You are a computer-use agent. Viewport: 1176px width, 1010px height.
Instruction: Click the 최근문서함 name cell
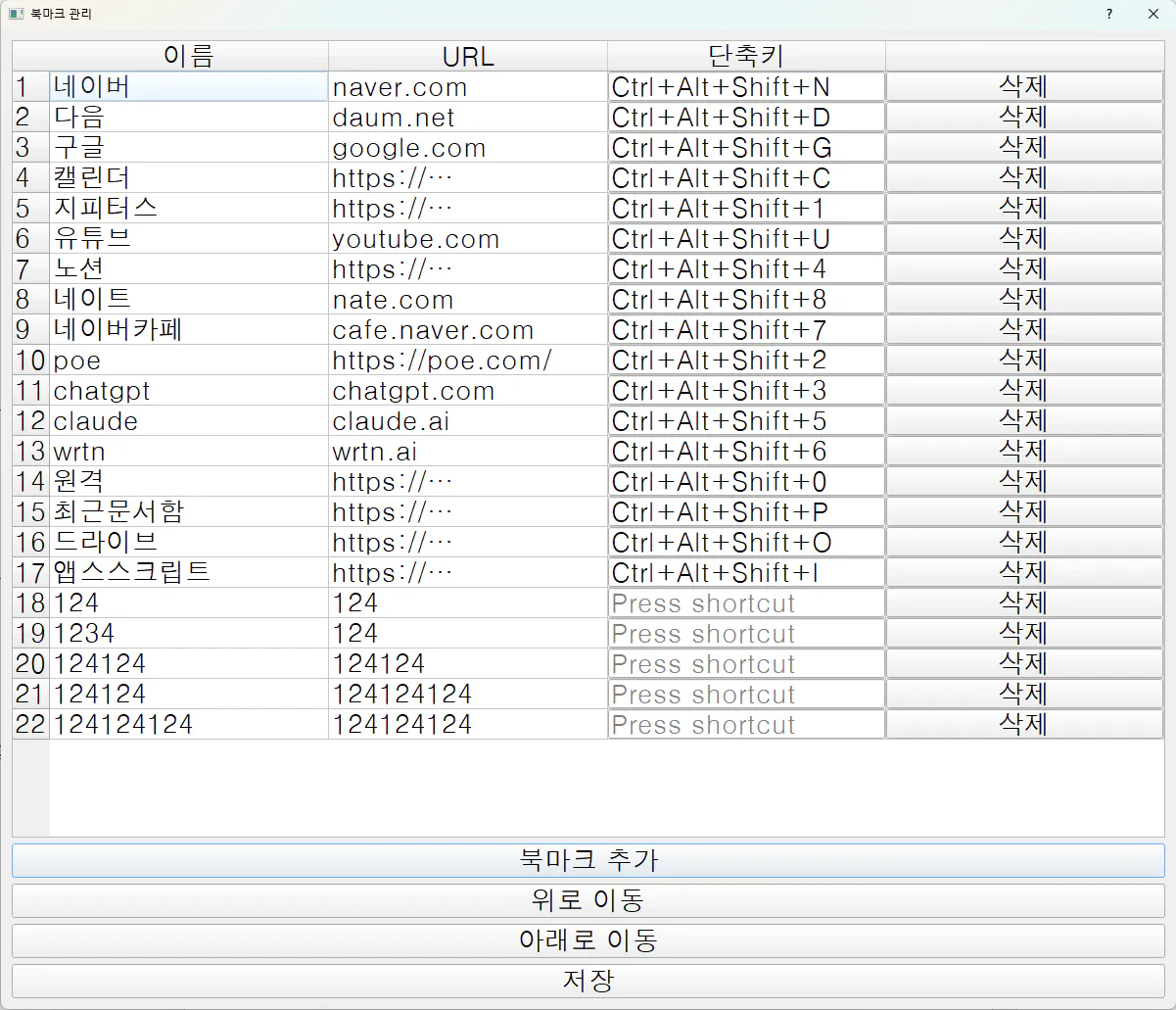pos(189,511)
